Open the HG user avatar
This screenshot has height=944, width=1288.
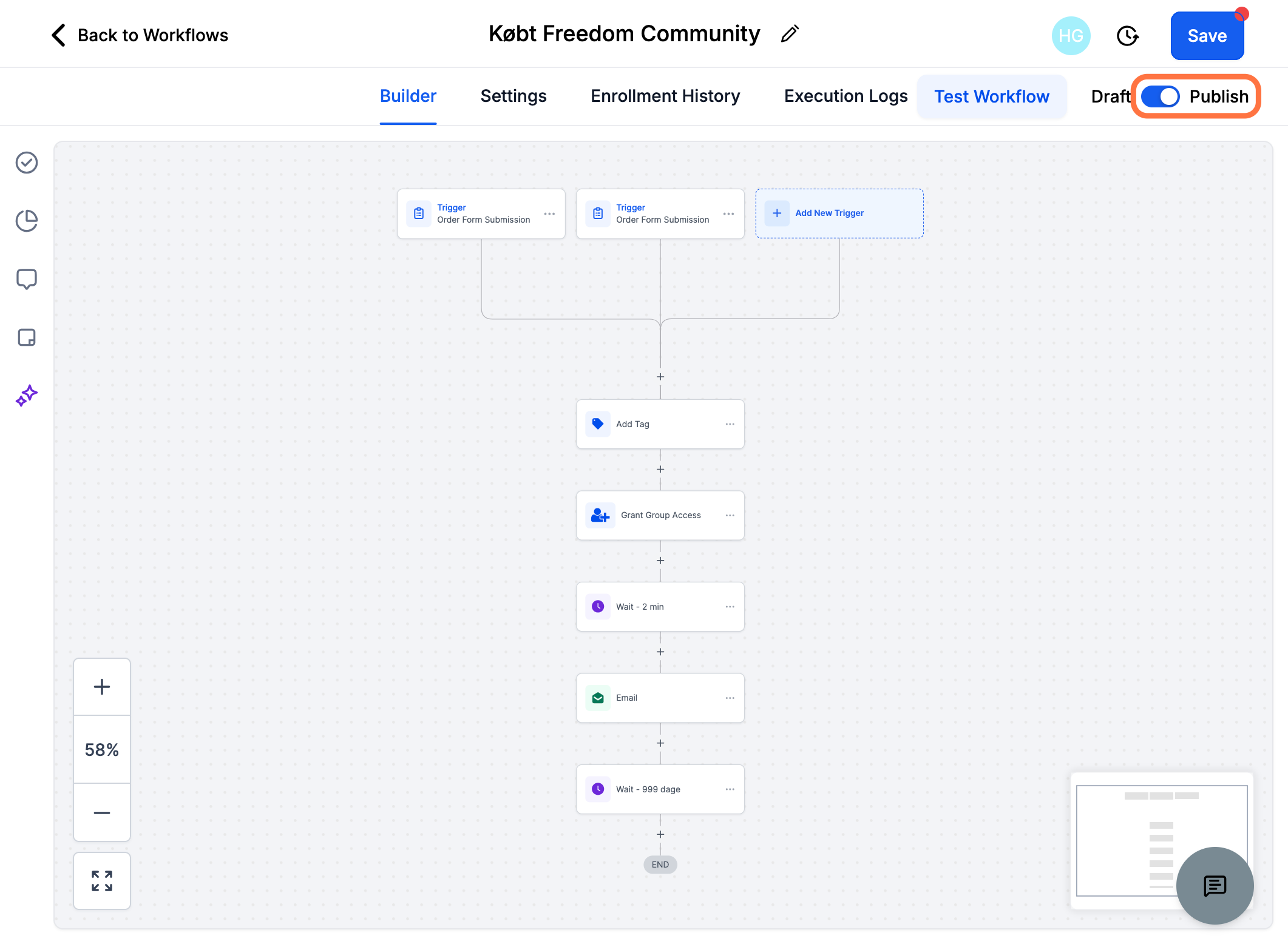[1071, 36]
